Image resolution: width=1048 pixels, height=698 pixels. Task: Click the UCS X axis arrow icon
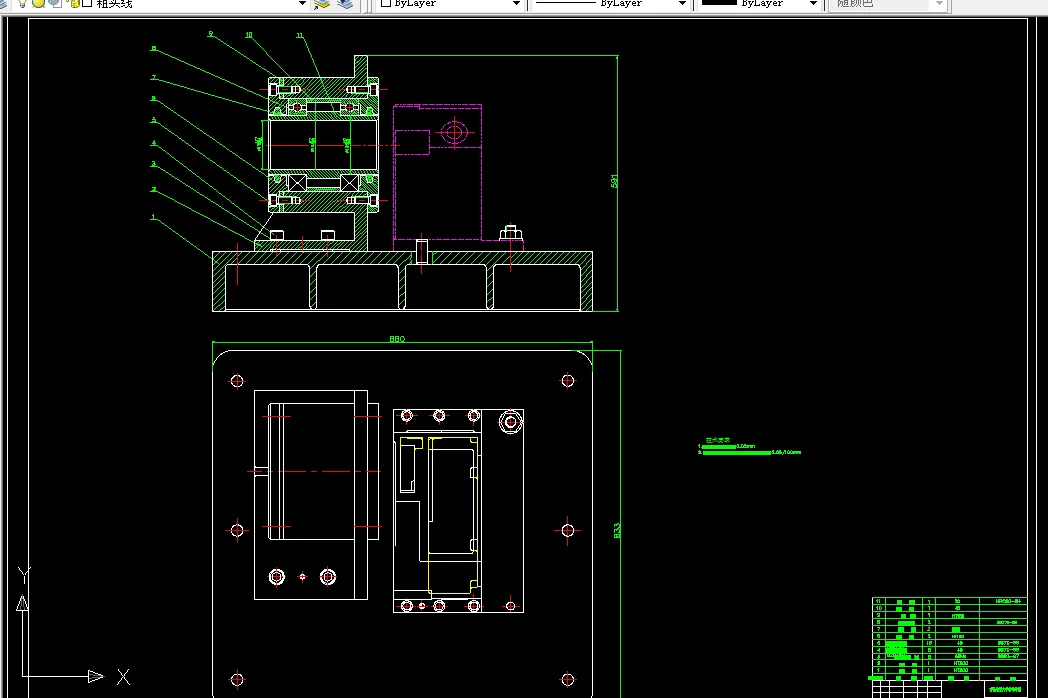pos(97,676)
